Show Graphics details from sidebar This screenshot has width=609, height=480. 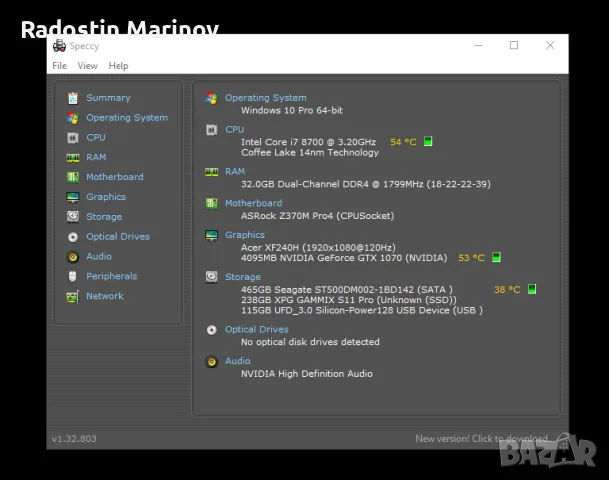106,197
